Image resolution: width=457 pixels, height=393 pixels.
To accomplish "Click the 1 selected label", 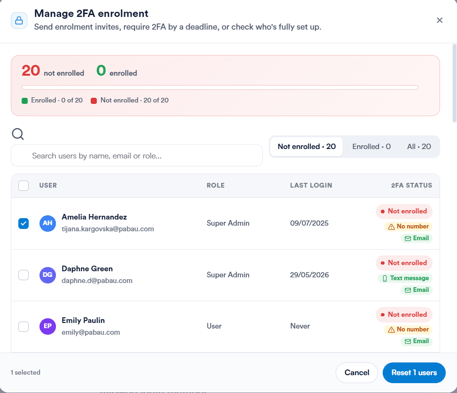I will point(25,372).
